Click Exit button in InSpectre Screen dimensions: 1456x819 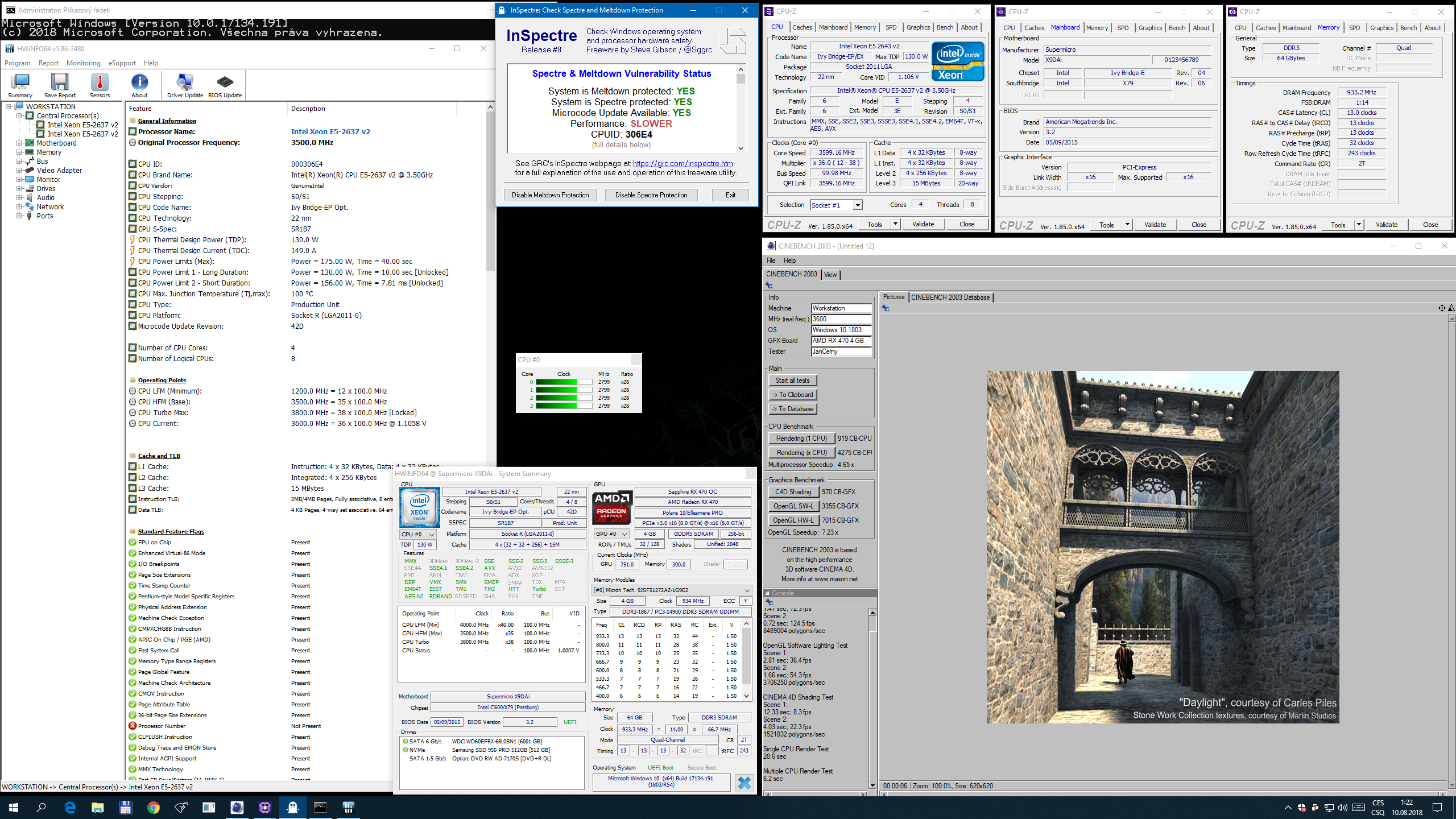[x=730, y=195]
